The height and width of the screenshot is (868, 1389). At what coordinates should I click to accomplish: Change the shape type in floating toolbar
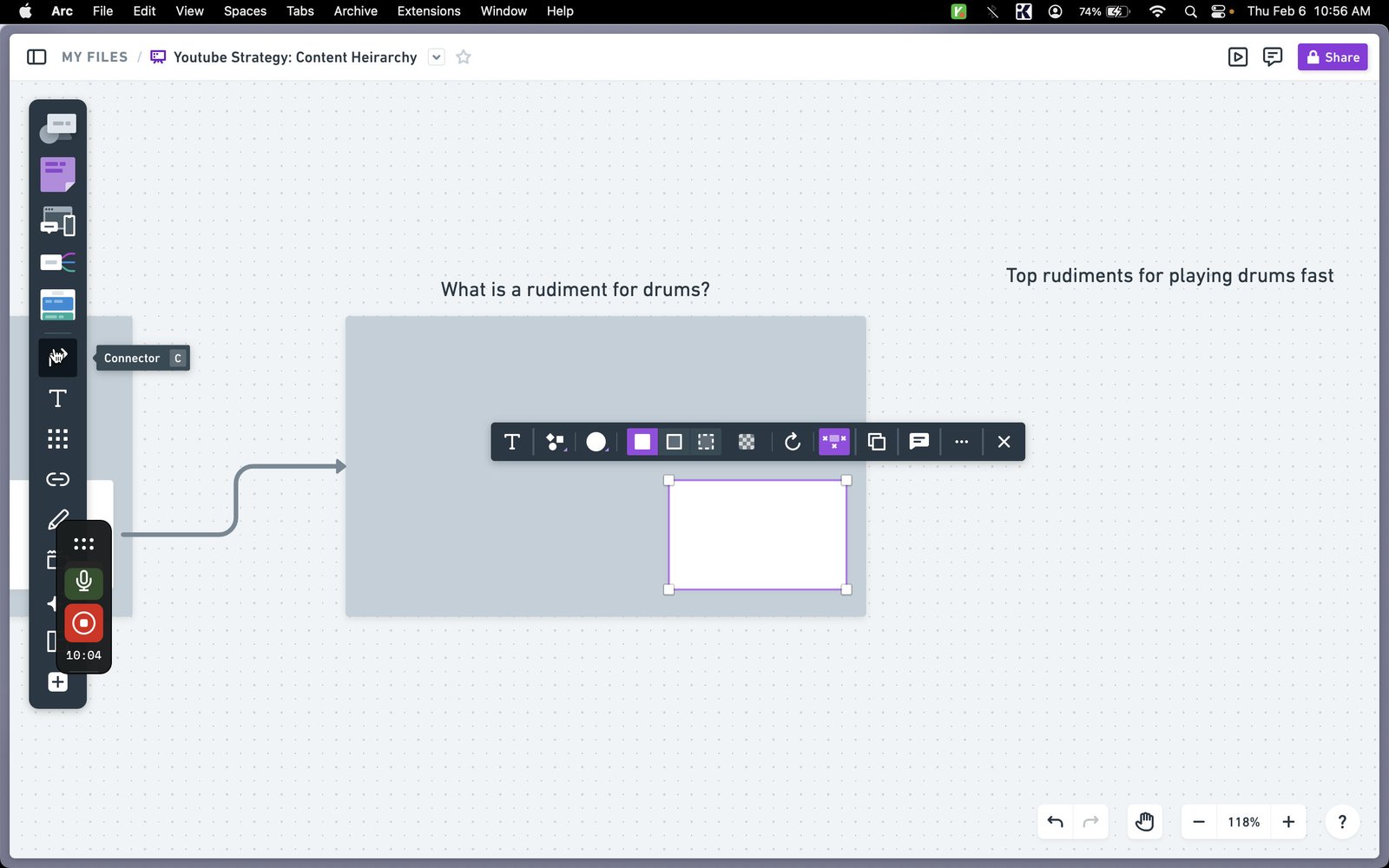555,442
